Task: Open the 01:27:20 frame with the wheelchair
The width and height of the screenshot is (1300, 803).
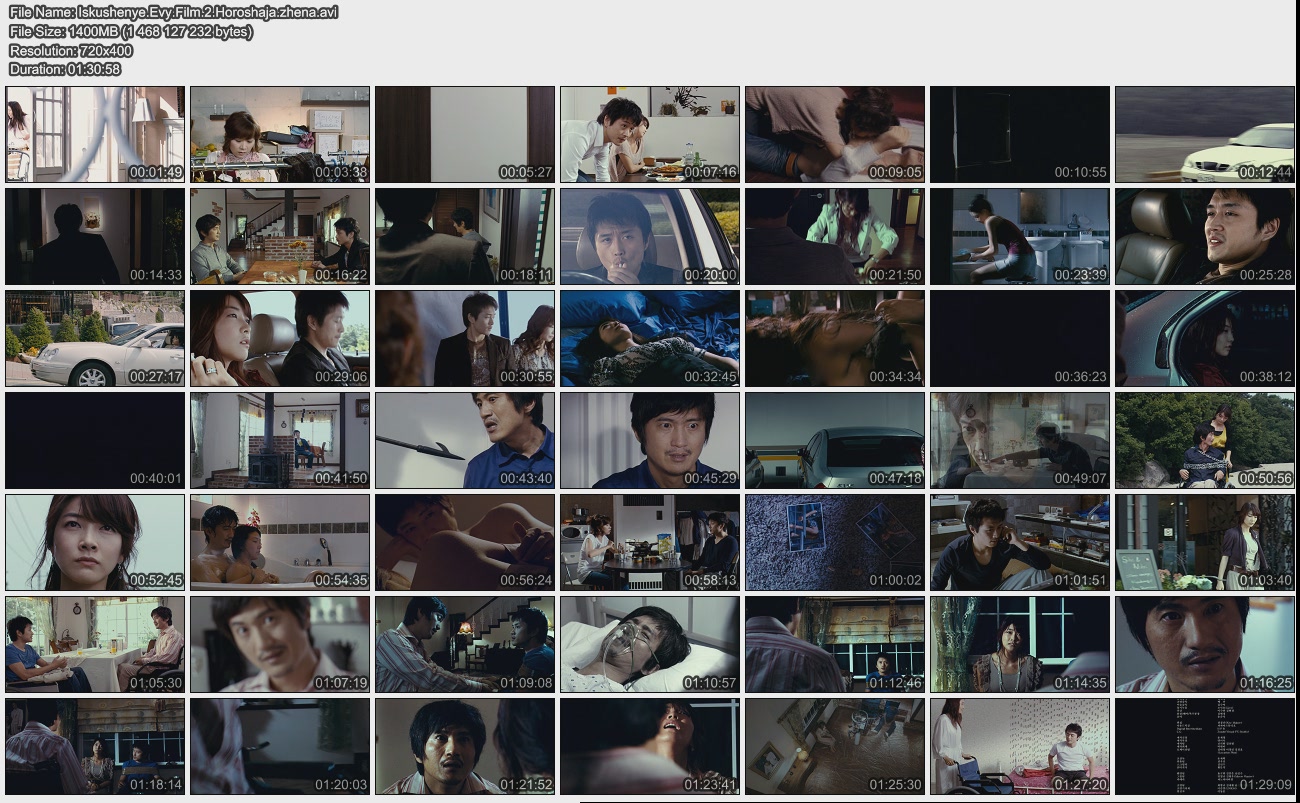Action: 1019,746
